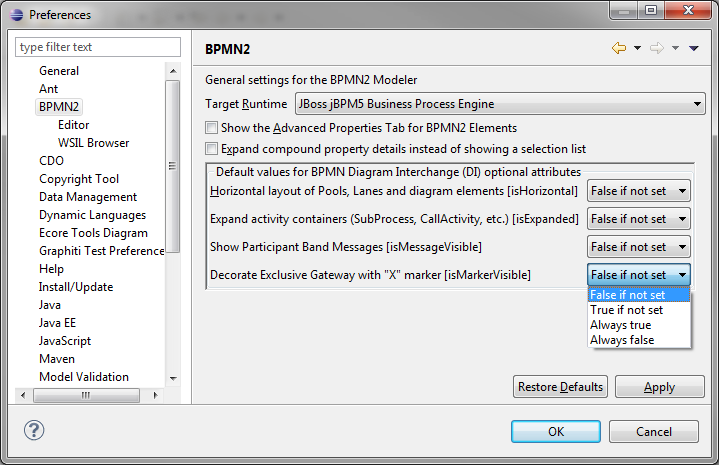Choose 'Always false' option
This screenshot has width=719, height=465.
[639, 340]
